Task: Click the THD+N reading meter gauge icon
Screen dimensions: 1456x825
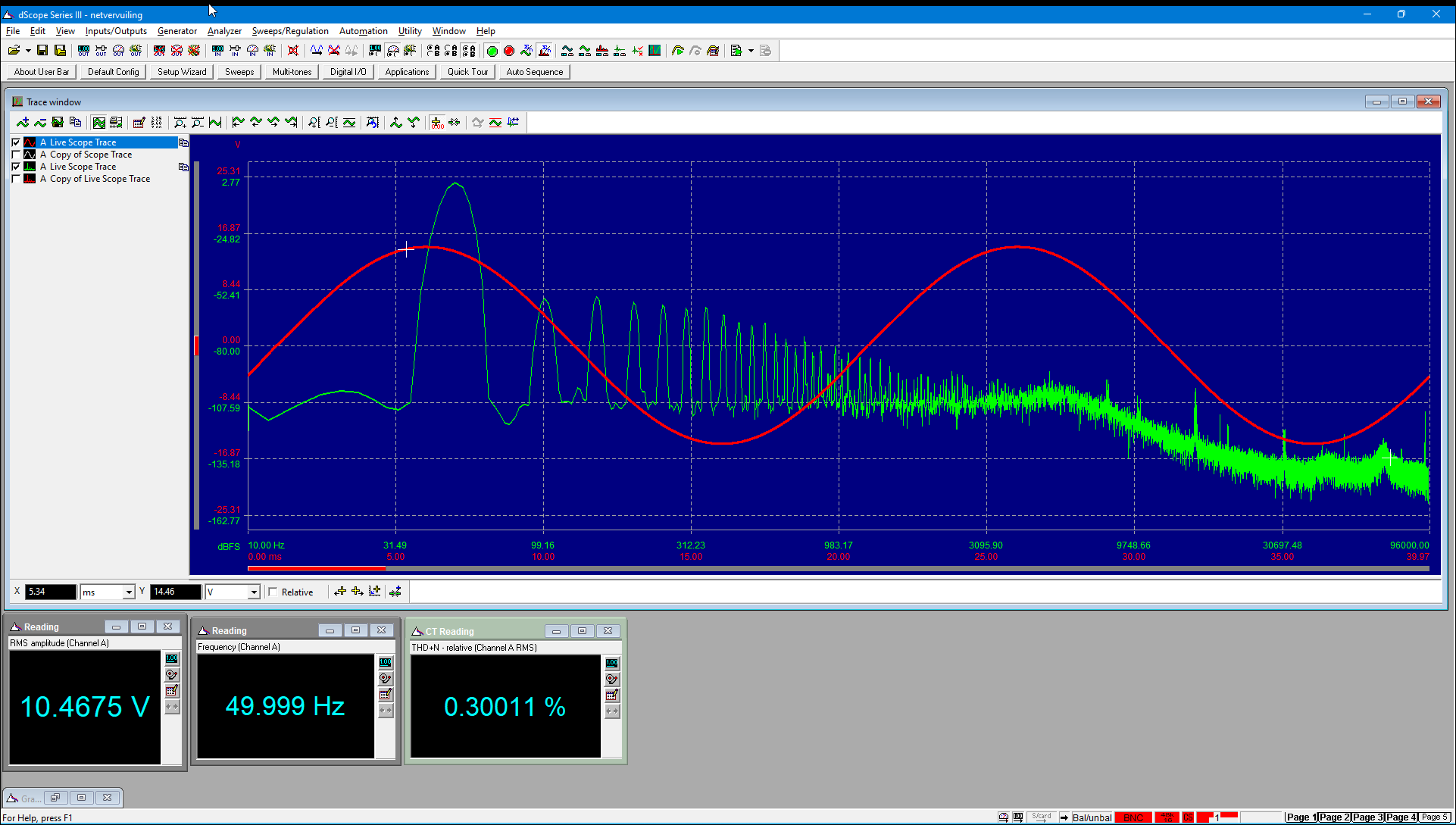Action: point(612,680)
